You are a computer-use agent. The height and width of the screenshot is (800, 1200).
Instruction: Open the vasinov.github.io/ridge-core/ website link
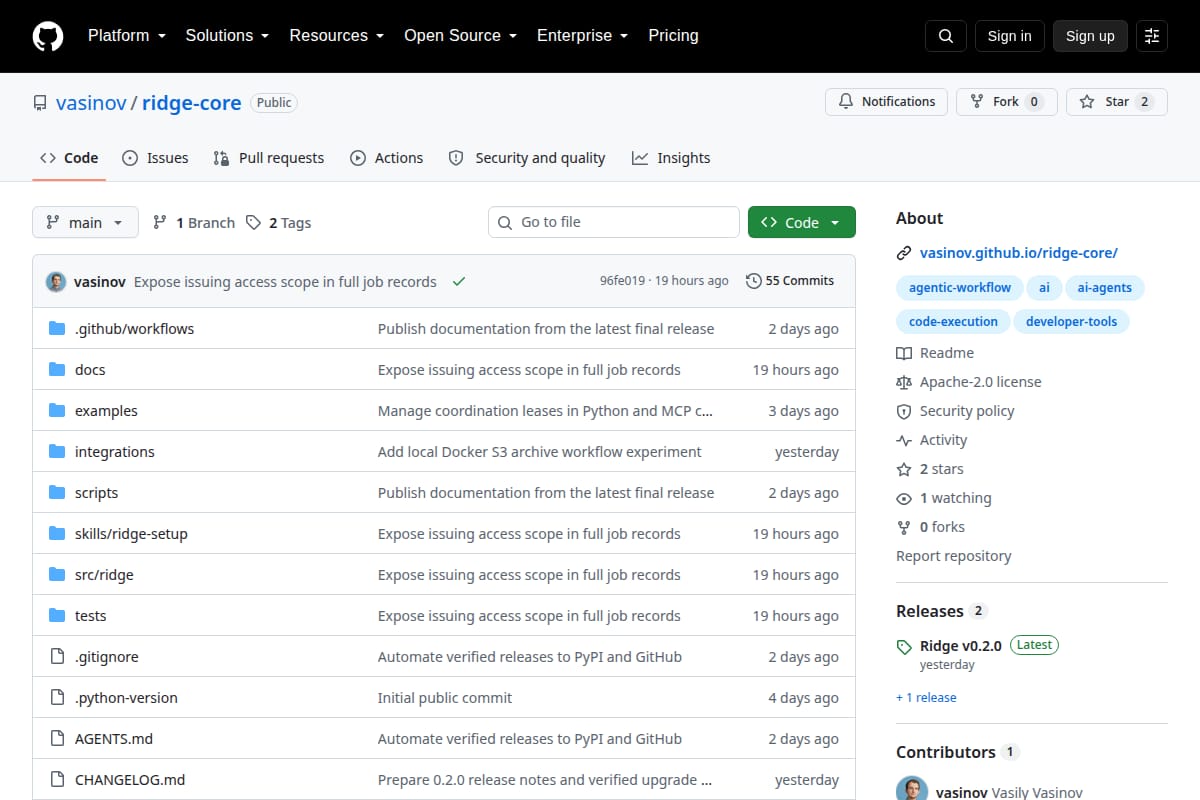pos(1019,253)
